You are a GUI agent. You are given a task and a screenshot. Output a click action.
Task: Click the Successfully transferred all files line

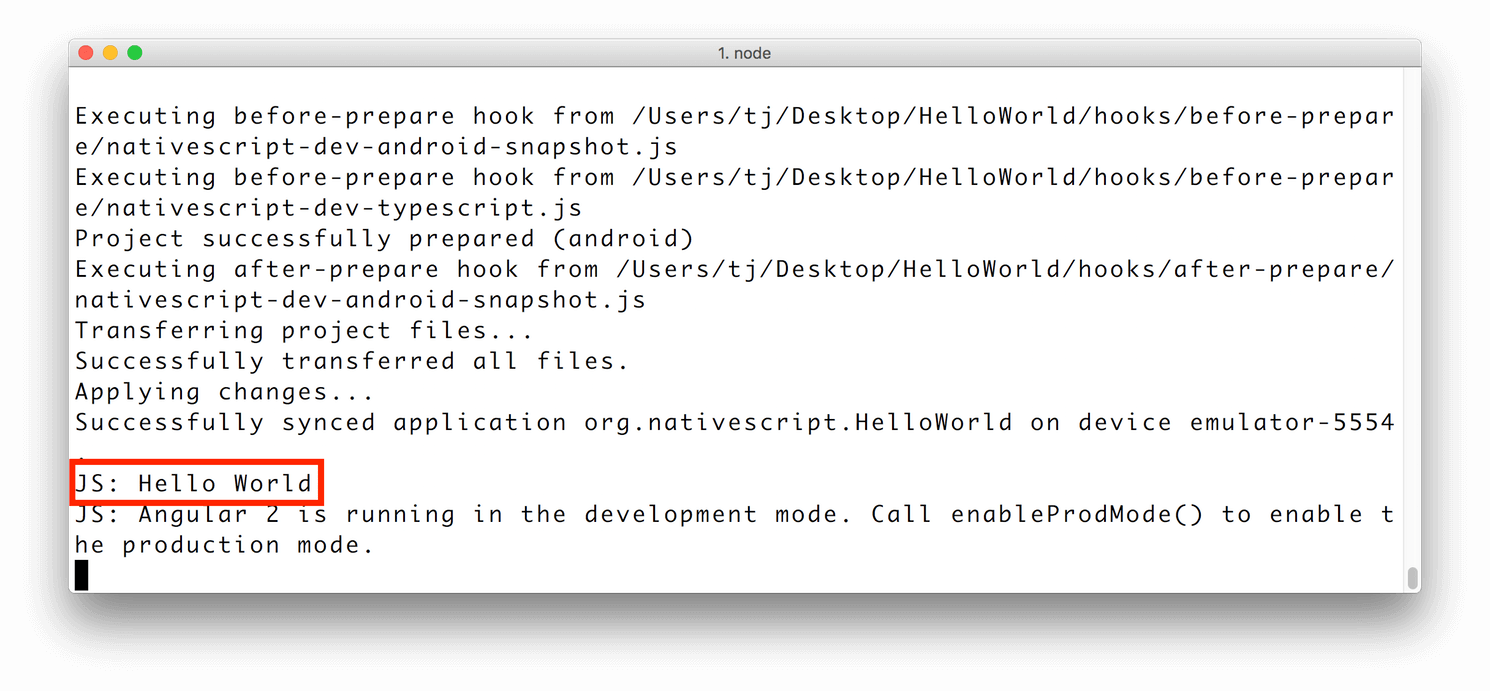[x=350, y=360]
